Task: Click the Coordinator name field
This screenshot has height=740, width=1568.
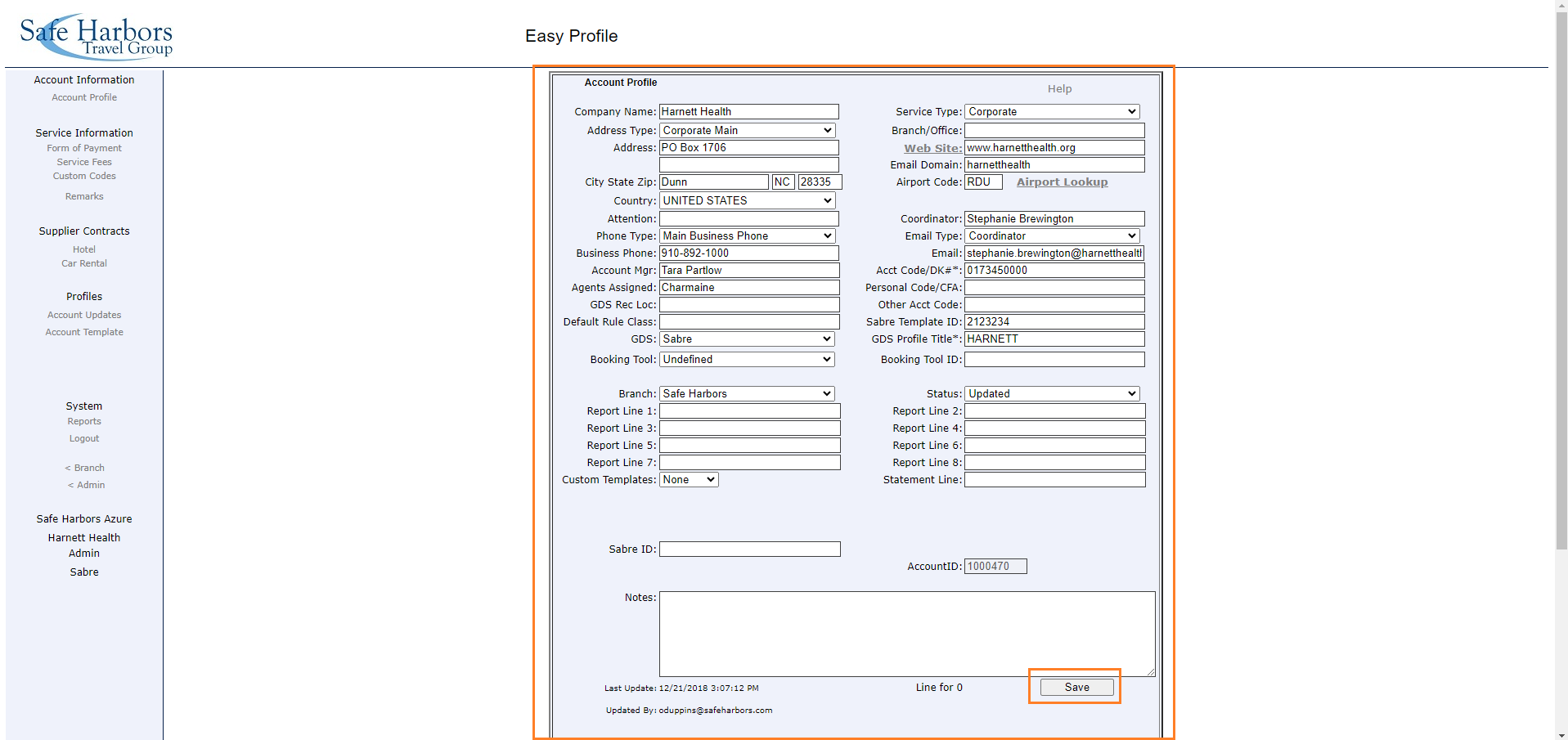Action: coord(1054,219)
